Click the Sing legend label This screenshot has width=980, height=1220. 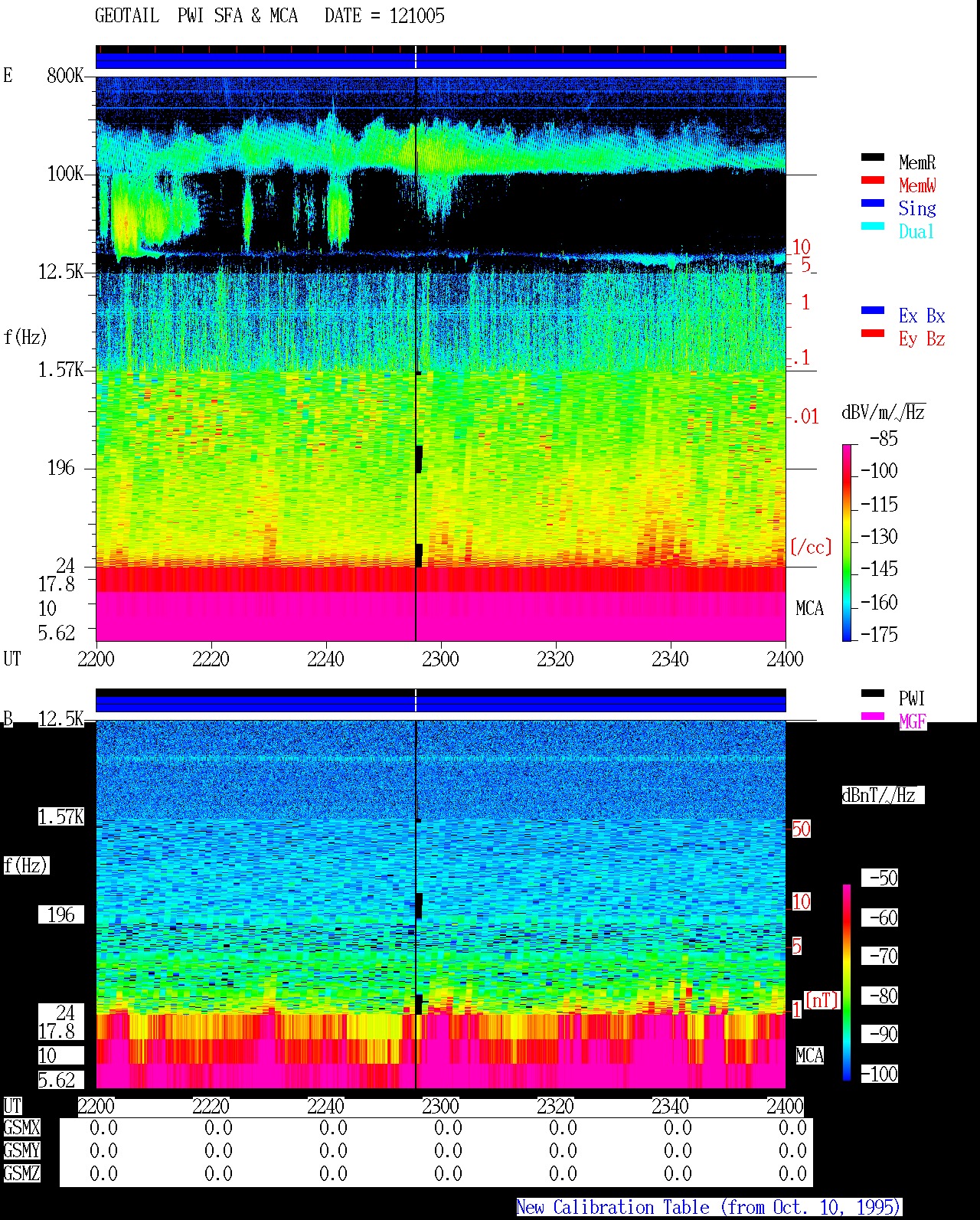click(x=917, y=208)
